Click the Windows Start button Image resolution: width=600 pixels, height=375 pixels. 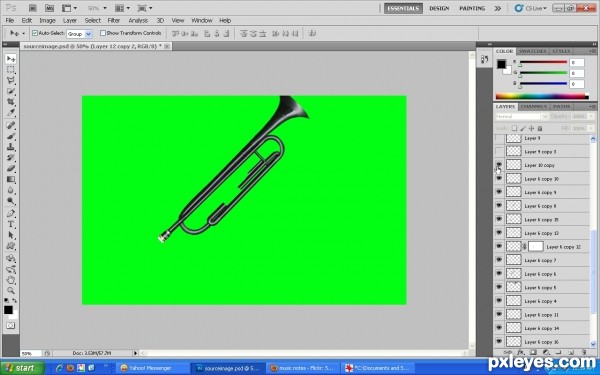22,368
